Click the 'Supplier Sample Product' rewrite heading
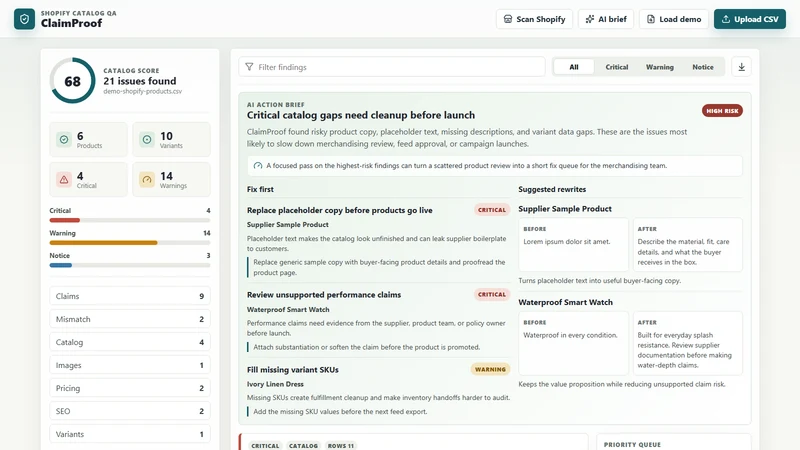The height and width of the screenshot is (450, 800). [x=565, y=209]
